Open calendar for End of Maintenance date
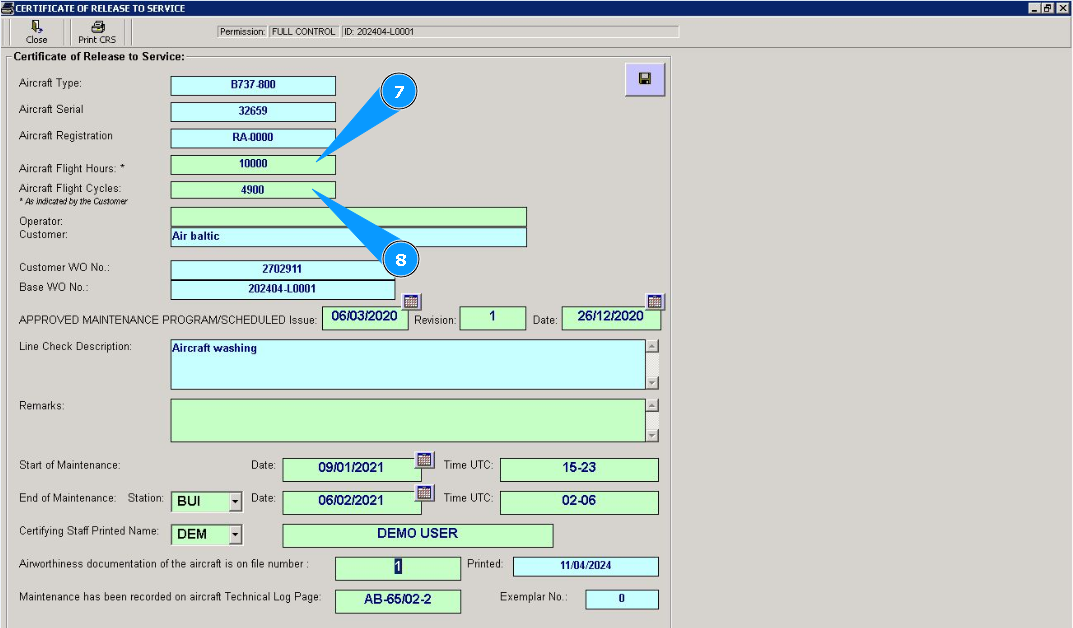The height and width of the screenshot is (628, 1073). coord(424,492)
